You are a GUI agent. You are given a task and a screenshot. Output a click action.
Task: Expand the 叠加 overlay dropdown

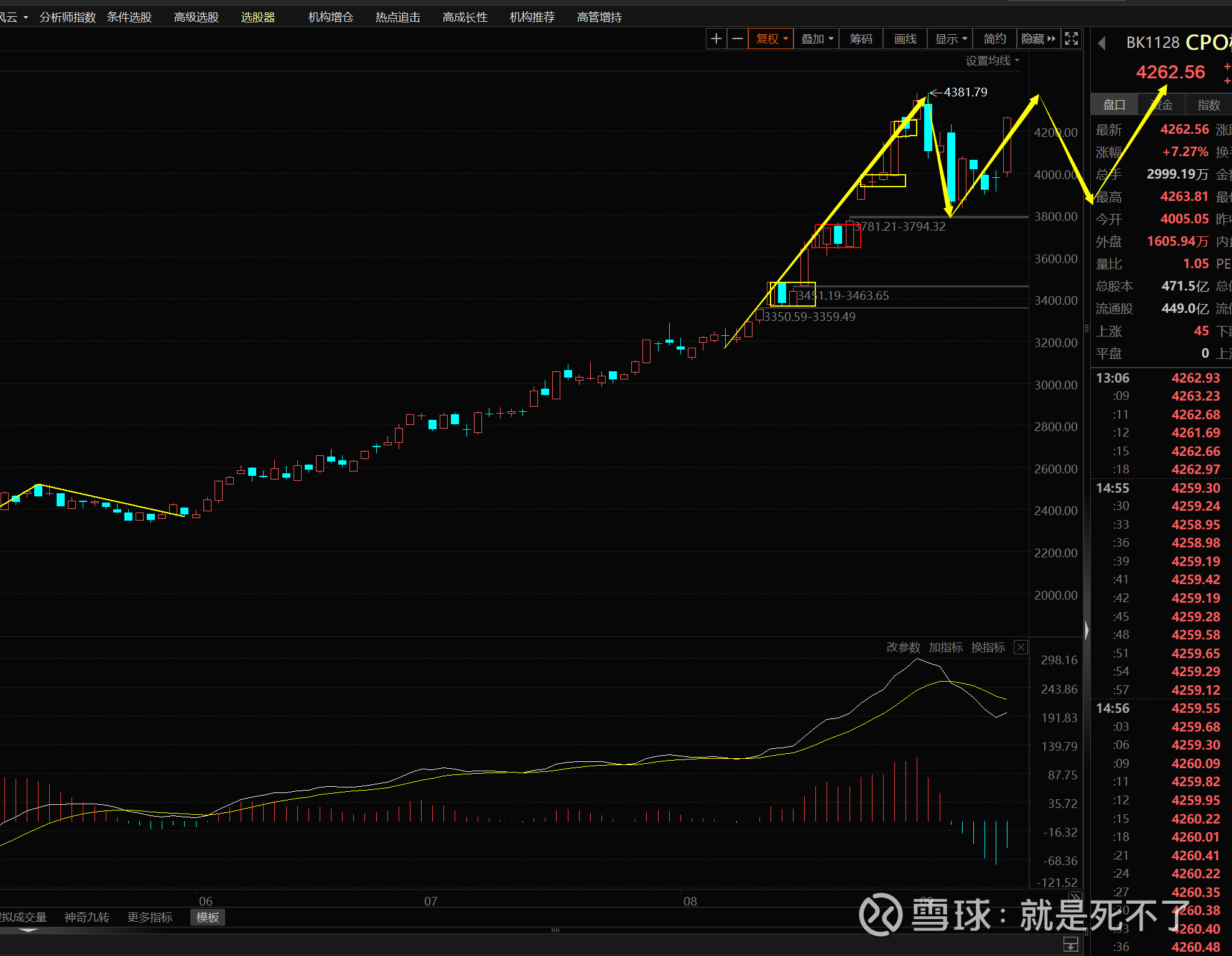point(817,39)
